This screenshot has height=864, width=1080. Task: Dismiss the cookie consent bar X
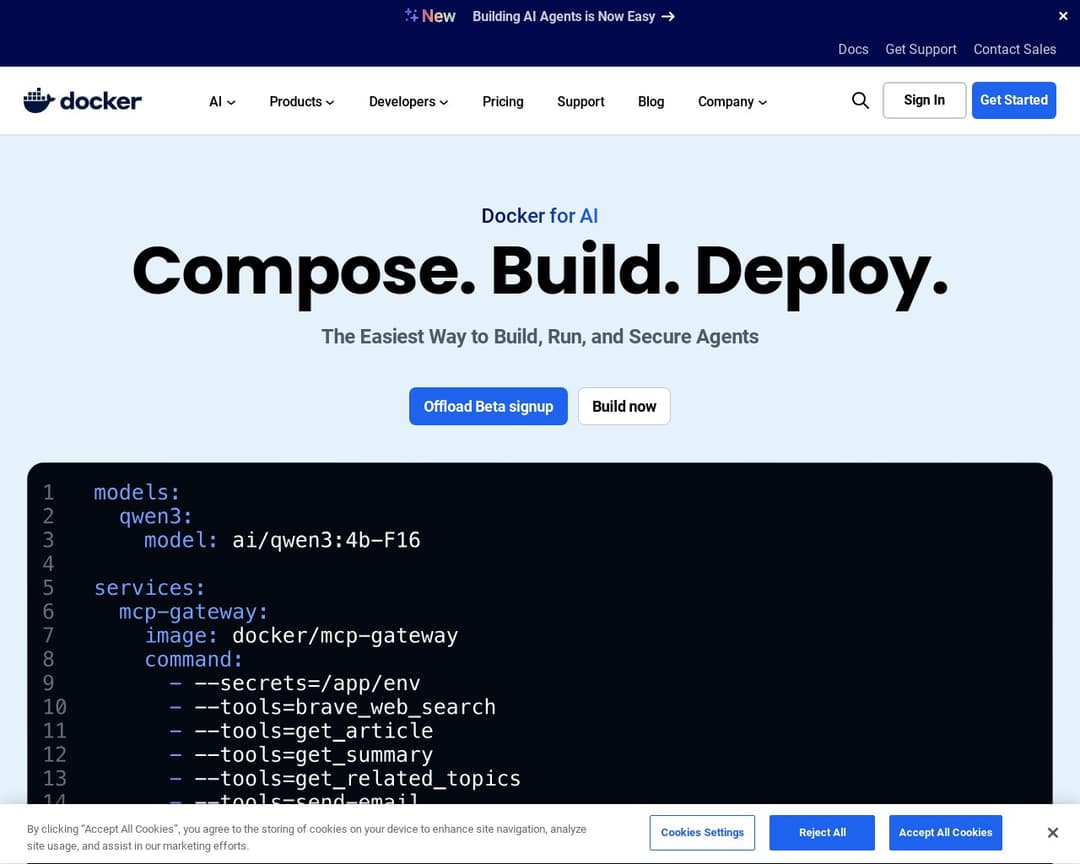[1052, 832]
